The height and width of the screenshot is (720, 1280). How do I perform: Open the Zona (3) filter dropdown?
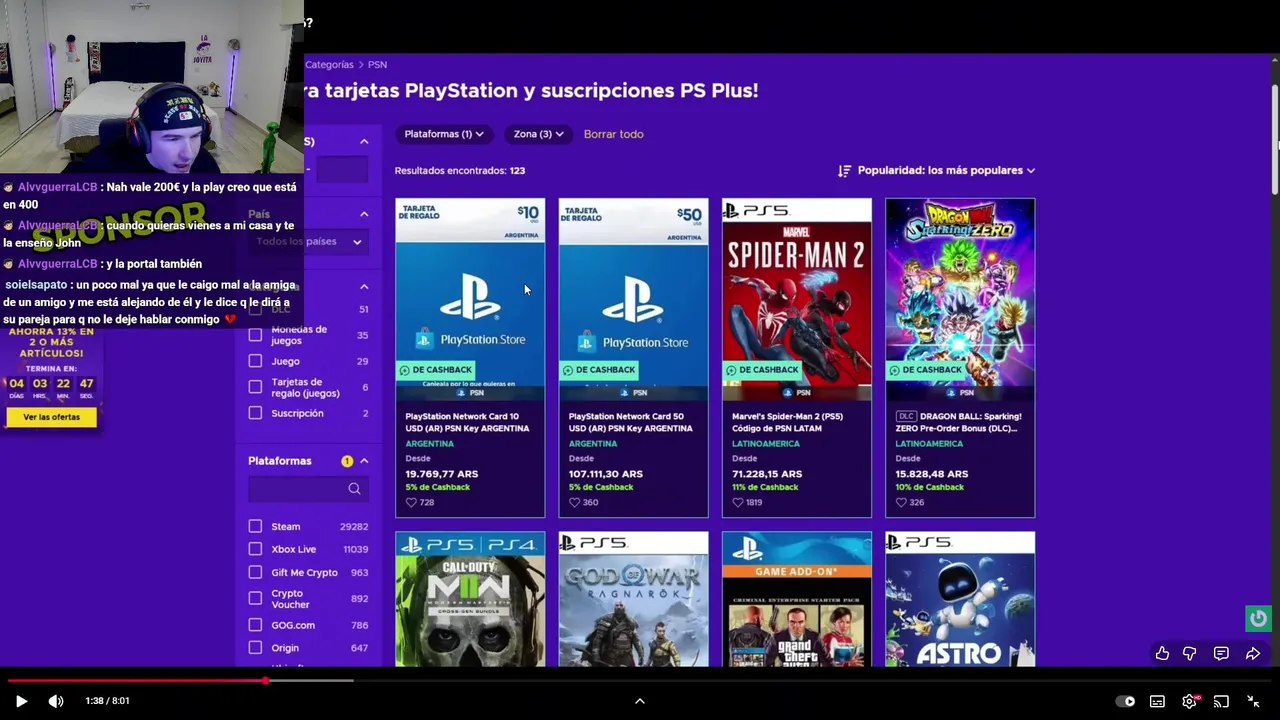(x=538, y=134)
